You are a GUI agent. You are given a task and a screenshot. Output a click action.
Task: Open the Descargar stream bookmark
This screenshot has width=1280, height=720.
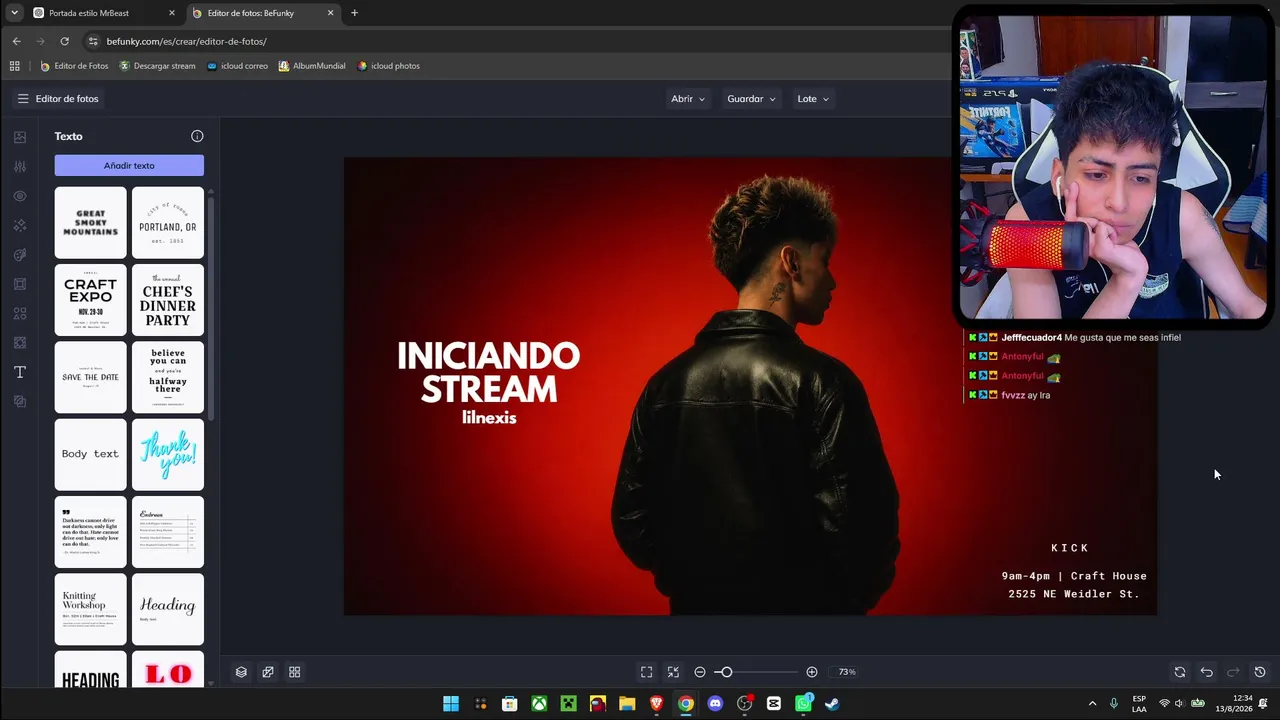point(157,66)
